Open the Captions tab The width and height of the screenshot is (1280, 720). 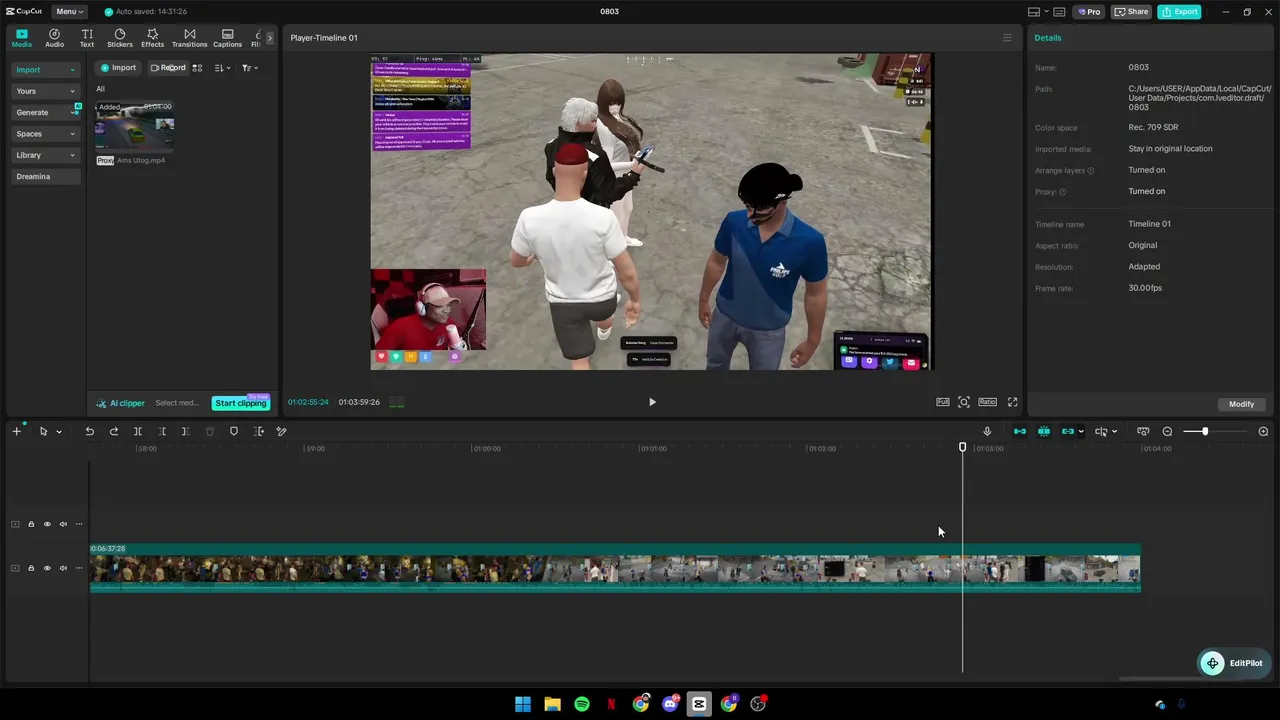(x=227, y=38)
